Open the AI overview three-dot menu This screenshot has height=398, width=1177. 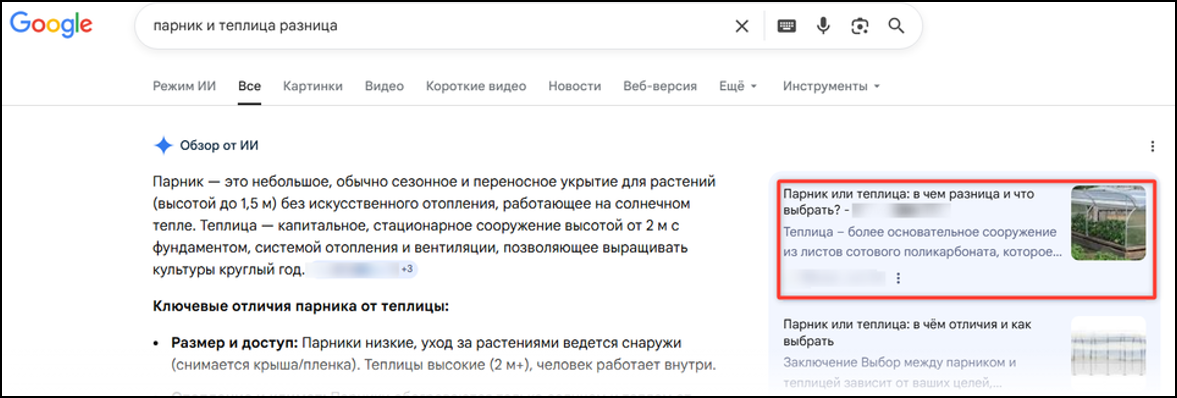tap(1152, 146)
